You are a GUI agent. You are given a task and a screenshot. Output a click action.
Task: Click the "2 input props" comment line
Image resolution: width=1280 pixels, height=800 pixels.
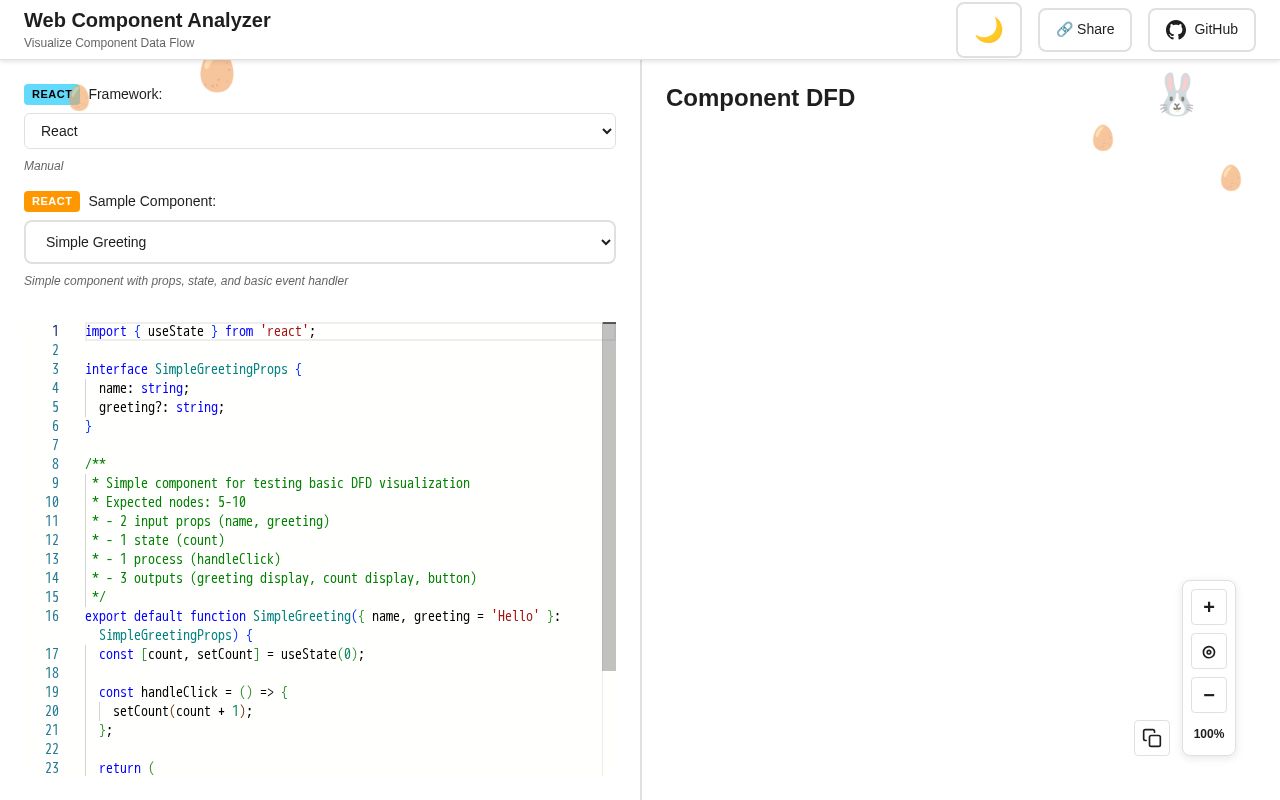tap(211, 521)
